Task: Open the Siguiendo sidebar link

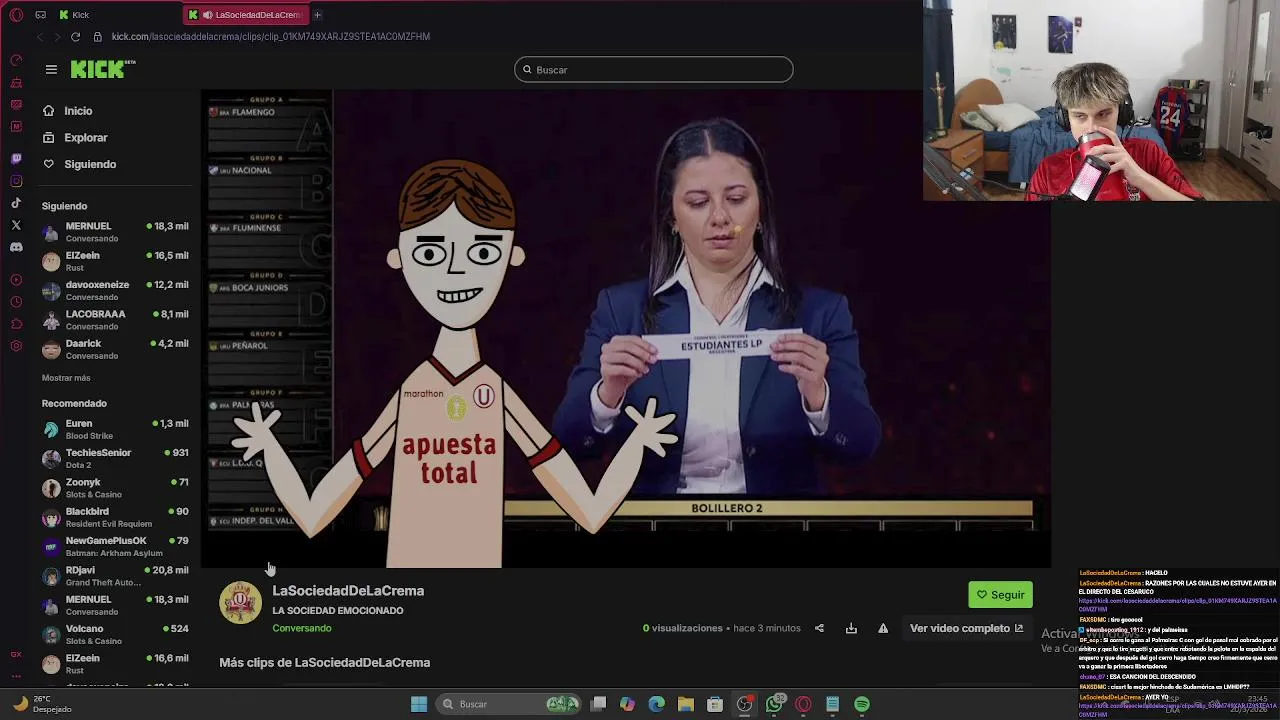Action: click(90, 164)
